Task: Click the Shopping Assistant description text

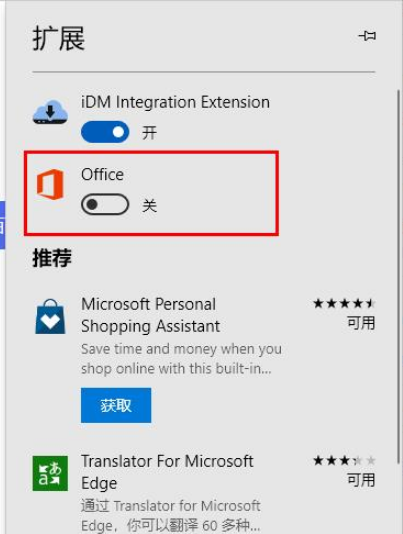Action: point(181,359)
